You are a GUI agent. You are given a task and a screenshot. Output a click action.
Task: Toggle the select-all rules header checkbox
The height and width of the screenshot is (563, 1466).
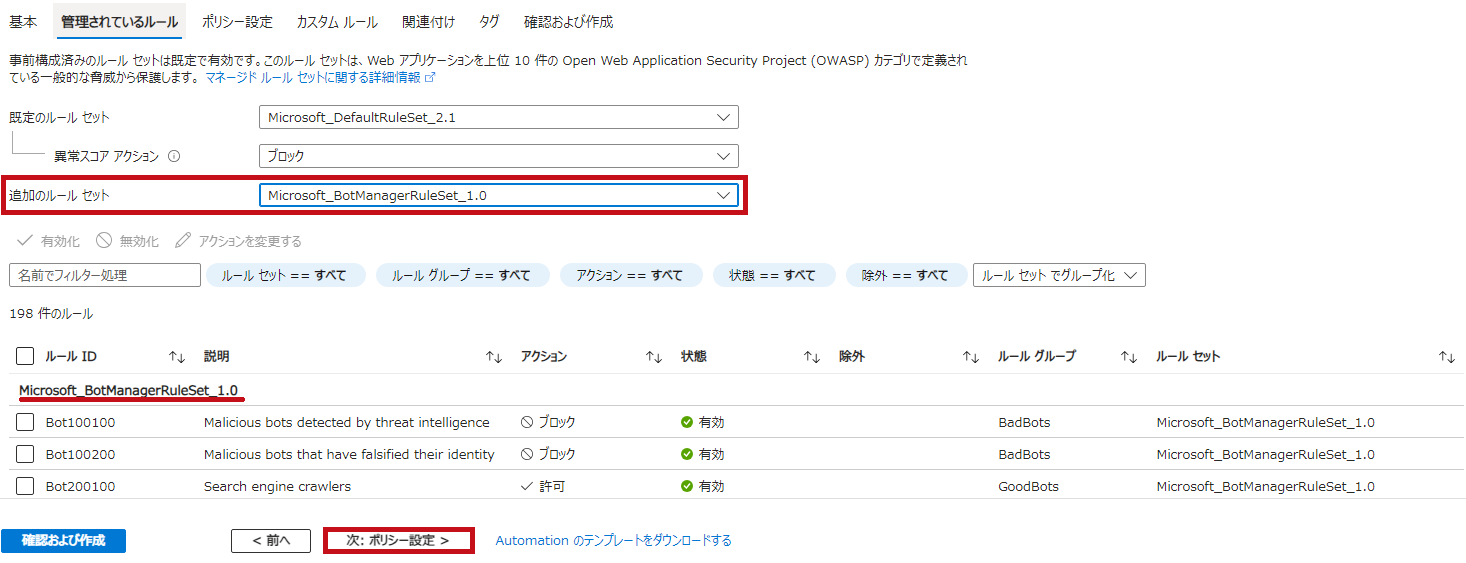(x=26, y=357)
